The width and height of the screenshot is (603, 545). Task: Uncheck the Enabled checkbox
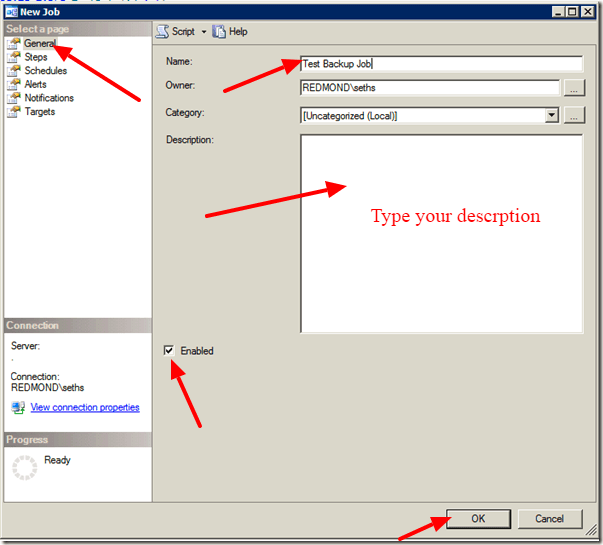tap(169, 350)
